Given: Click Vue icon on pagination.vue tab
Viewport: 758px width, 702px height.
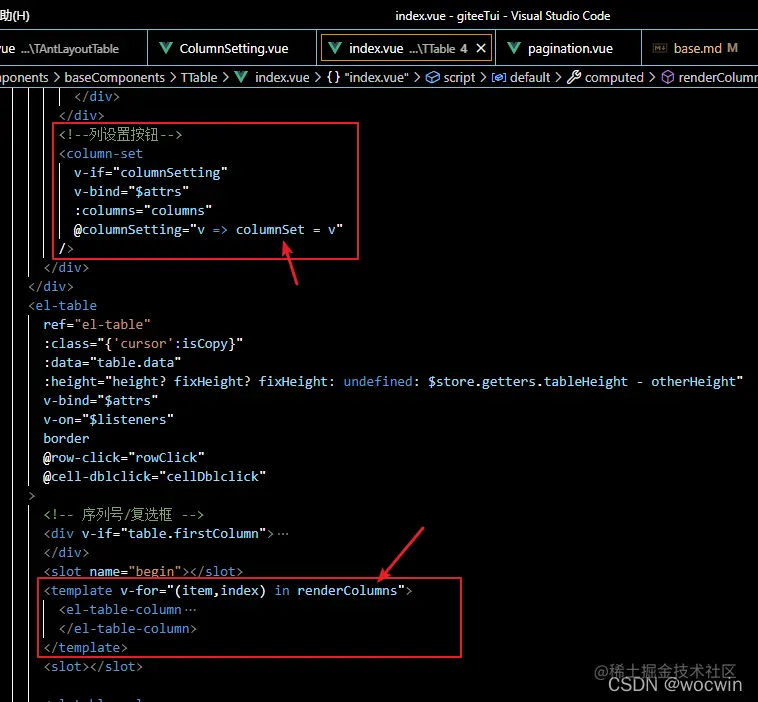Looking at the screenshot, I should click(514, 48).
